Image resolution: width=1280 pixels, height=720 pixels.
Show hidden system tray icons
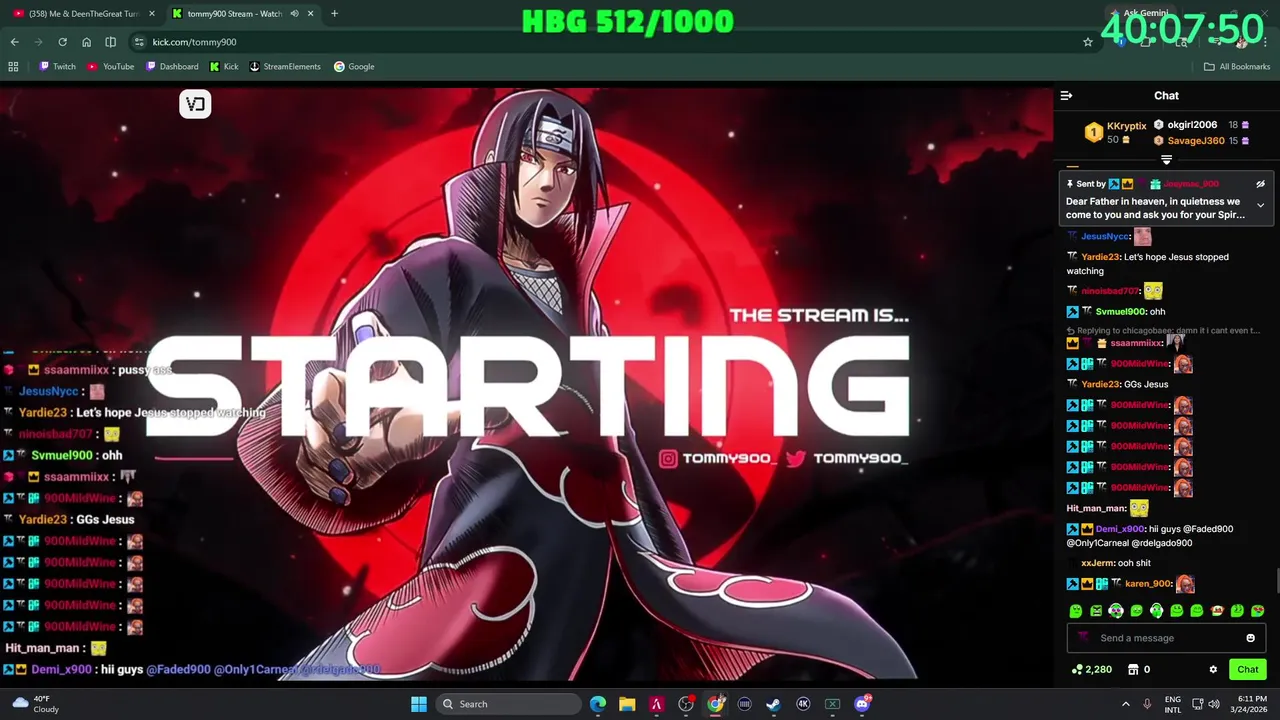click(x=1125, y=704)
